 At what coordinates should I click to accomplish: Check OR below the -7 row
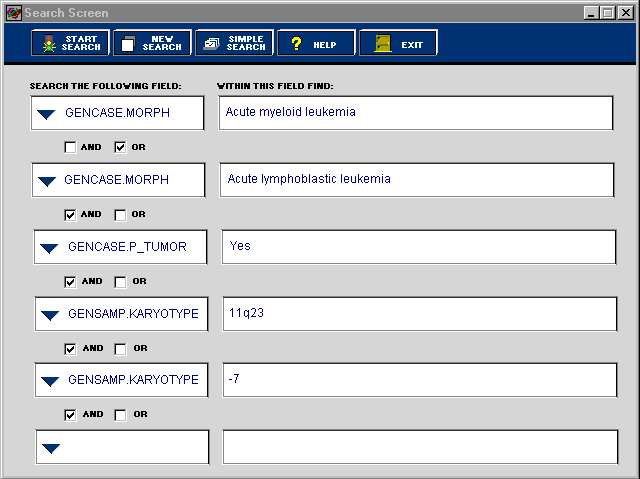click(120, 415)
